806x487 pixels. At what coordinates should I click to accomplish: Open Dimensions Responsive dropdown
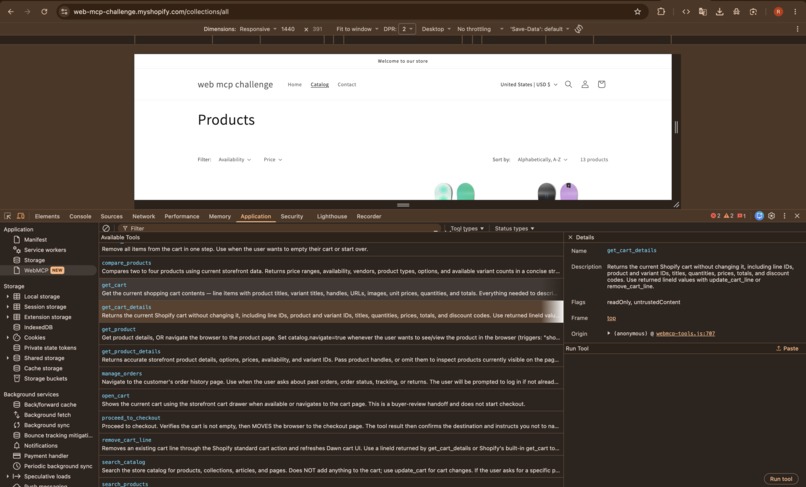coord(258,29)
